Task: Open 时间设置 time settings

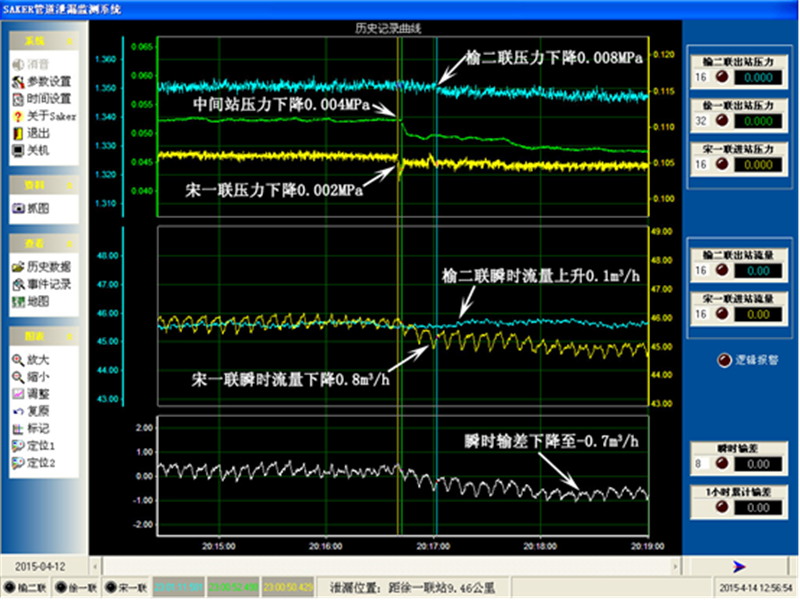Action: tap(47, 98)
